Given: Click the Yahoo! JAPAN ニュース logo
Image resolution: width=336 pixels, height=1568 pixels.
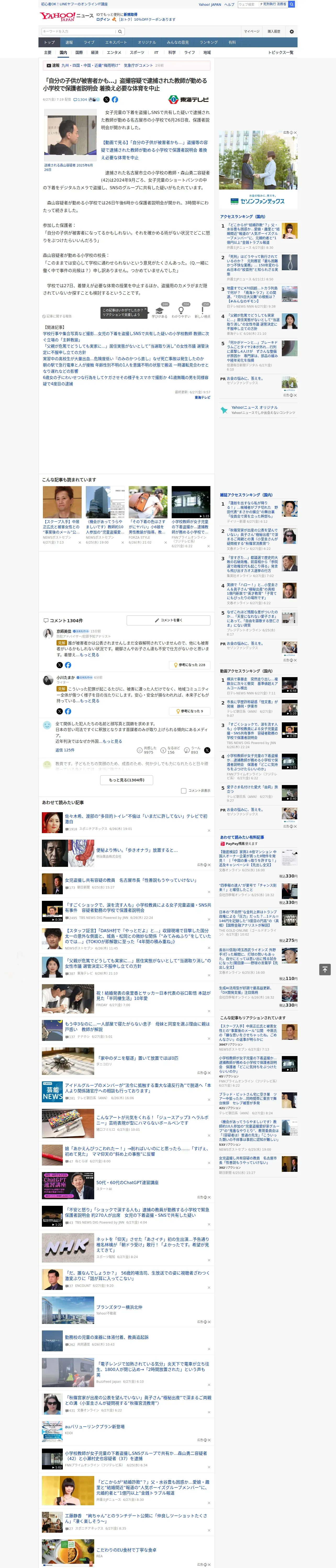Looking at the screenshot, I should click(66, 17).
